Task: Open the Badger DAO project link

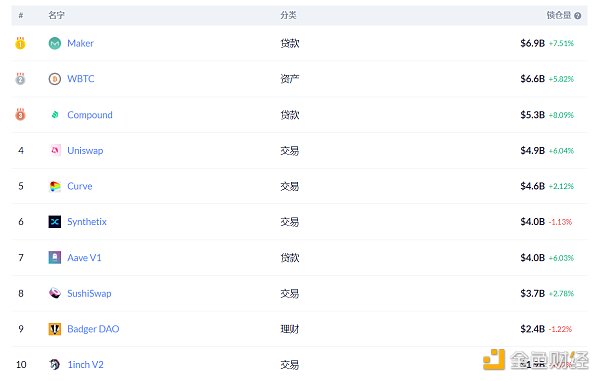Action: tap(93, 329)
